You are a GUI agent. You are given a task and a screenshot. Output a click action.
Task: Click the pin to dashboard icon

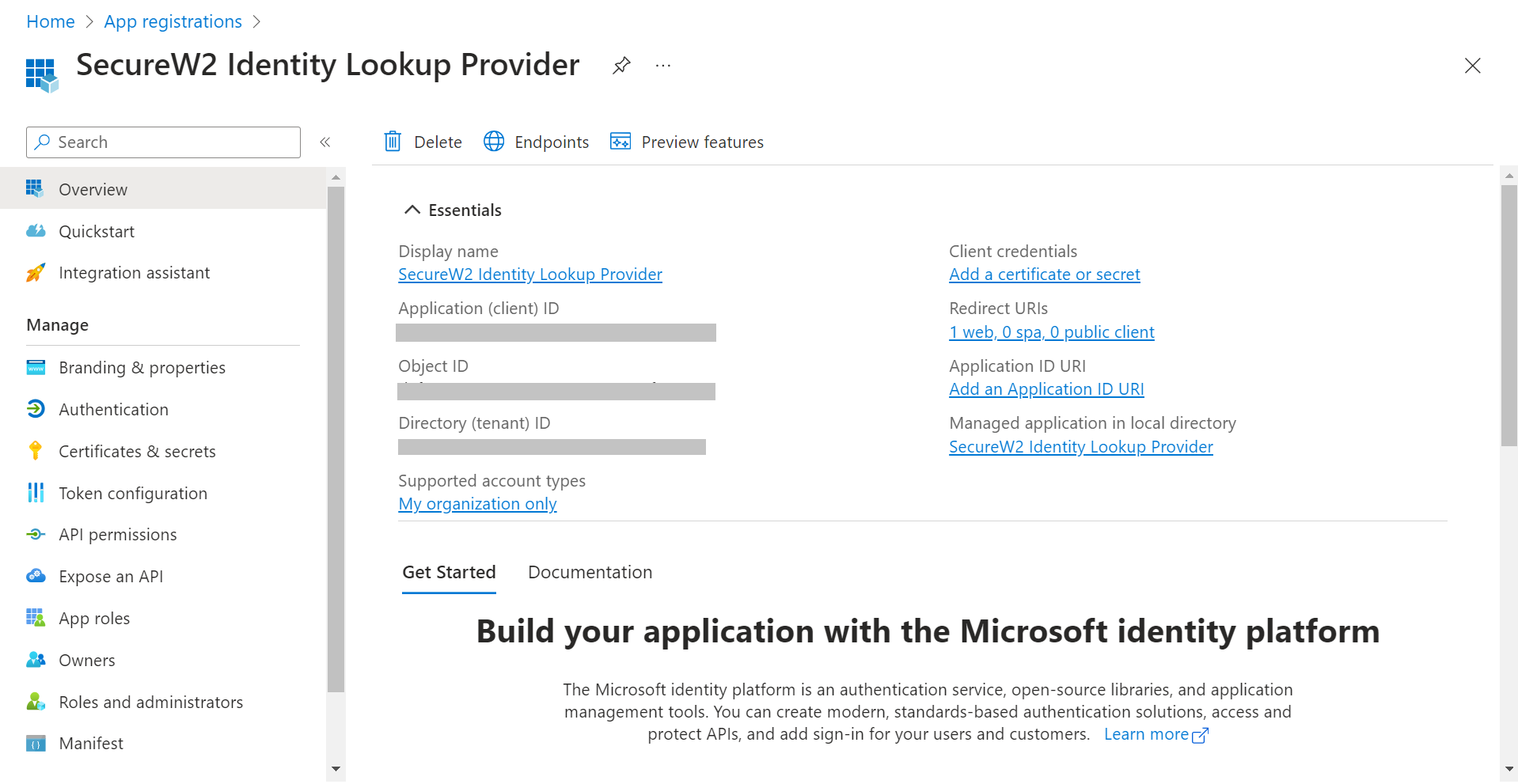621,66
